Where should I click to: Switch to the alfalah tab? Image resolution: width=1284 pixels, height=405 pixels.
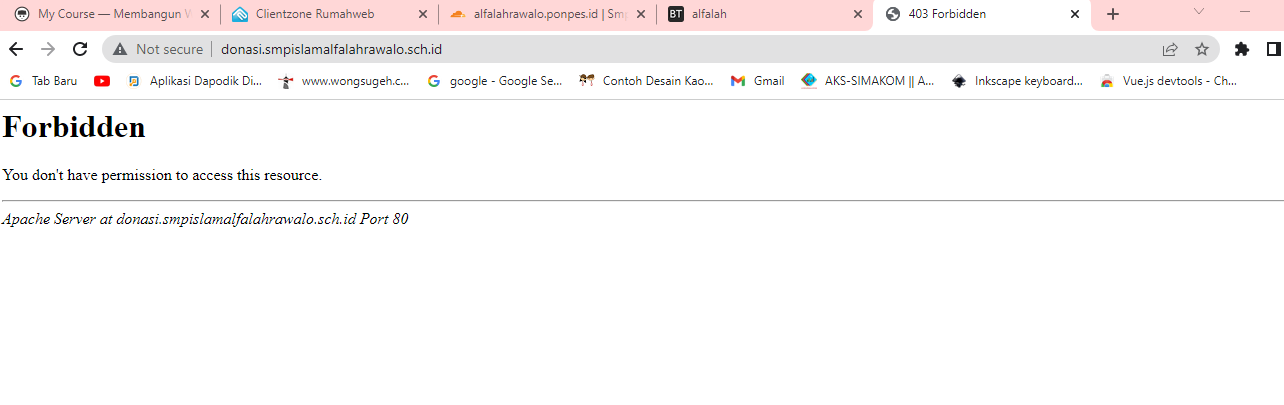click(x=764, y=14)
